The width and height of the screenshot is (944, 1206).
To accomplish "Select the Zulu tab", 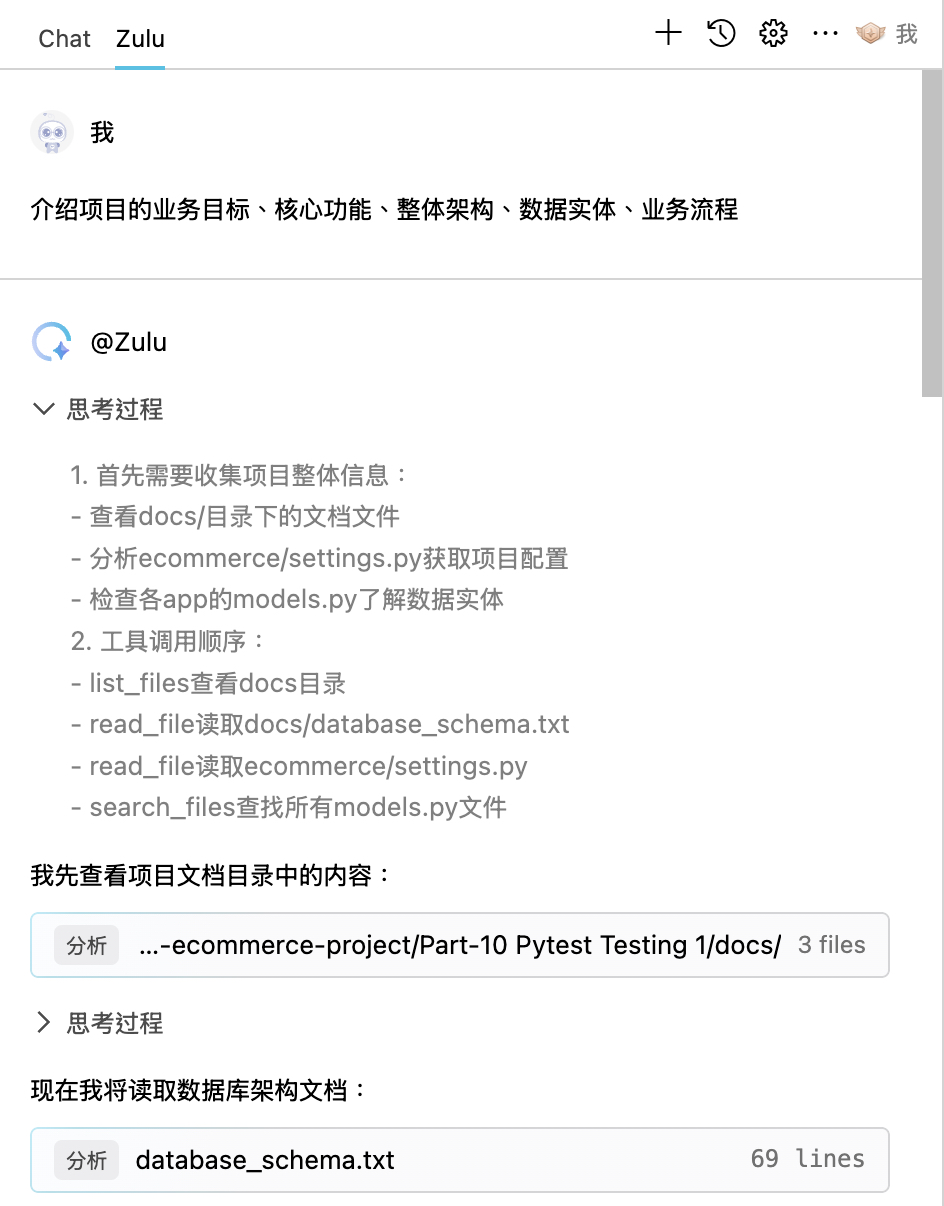I will pyautogui.click(x=140, y=39).
